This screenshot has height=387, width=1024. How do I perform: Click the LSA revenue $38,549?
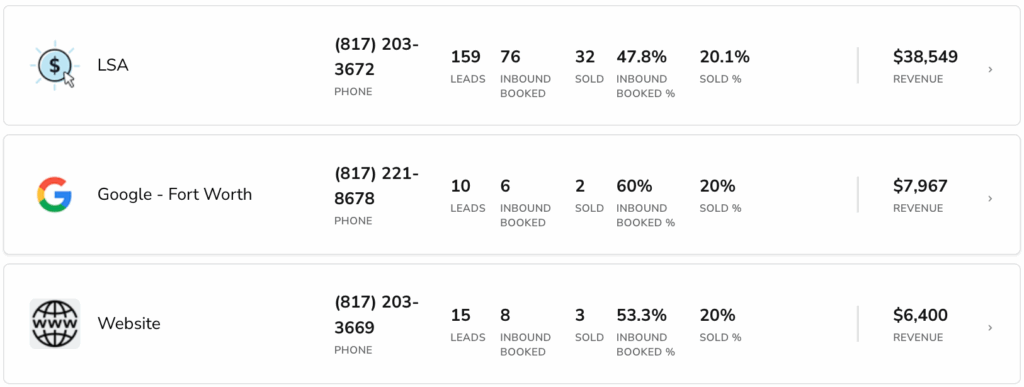(x=925, y=57)
